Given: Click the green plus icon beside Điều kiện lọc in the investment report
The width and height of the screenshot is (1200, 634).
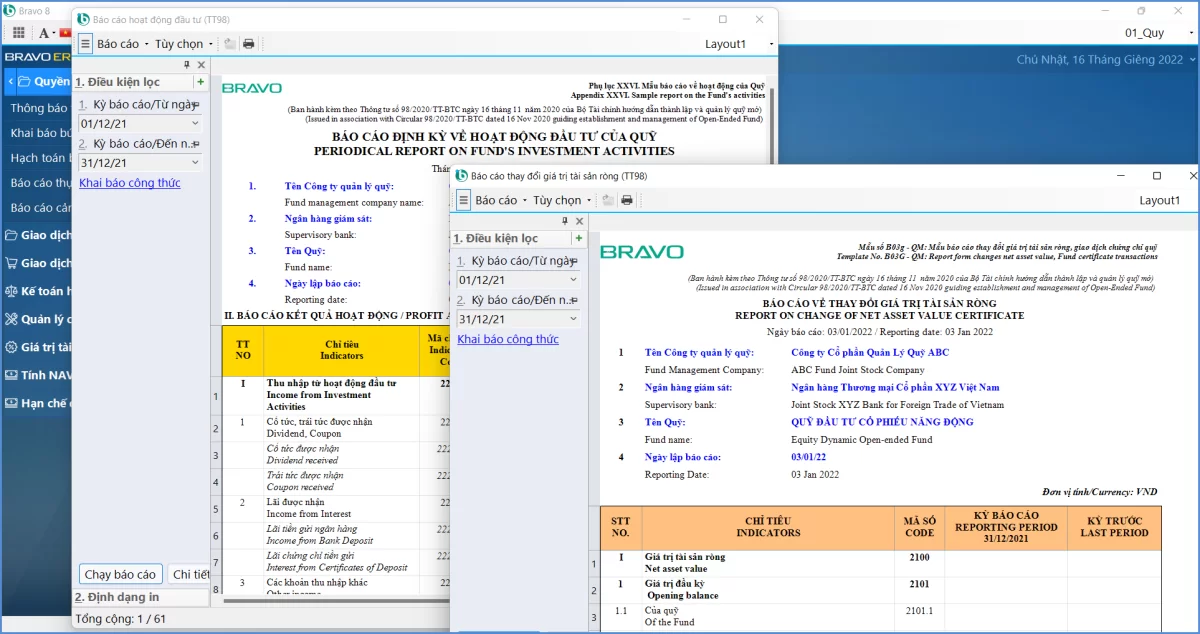Looking at the screenshot, I should pos(201,82).
